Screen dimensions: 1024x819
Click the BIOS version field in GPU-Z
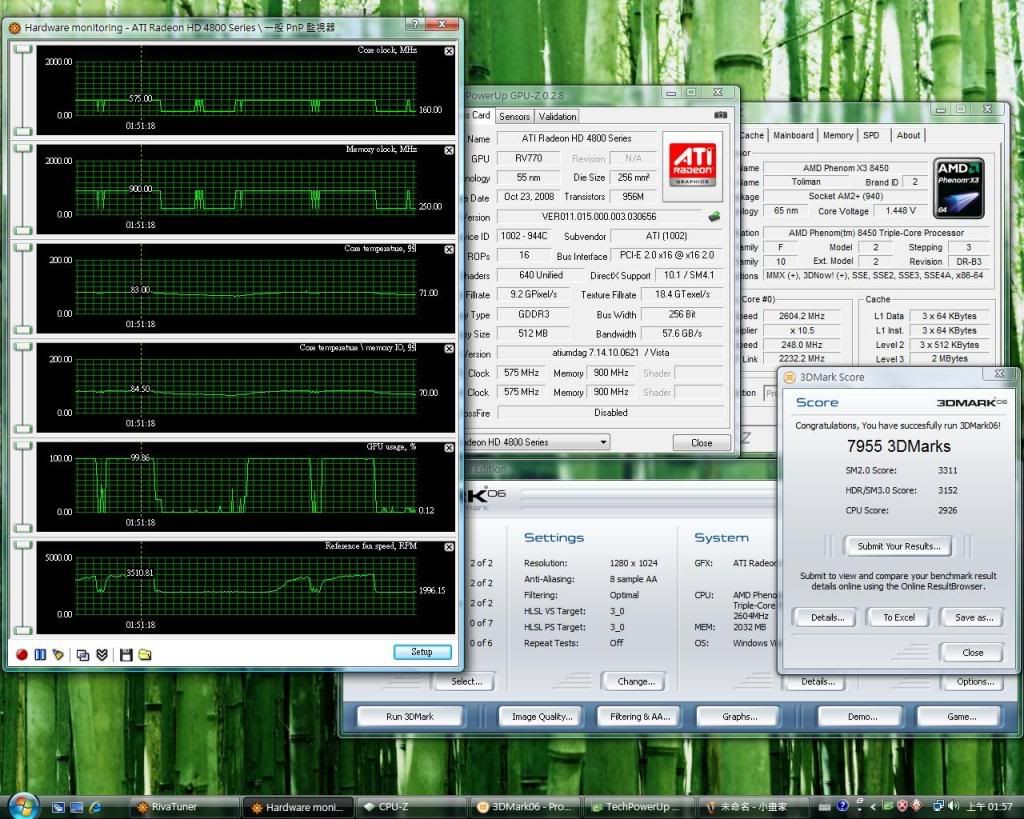[599, 216]
